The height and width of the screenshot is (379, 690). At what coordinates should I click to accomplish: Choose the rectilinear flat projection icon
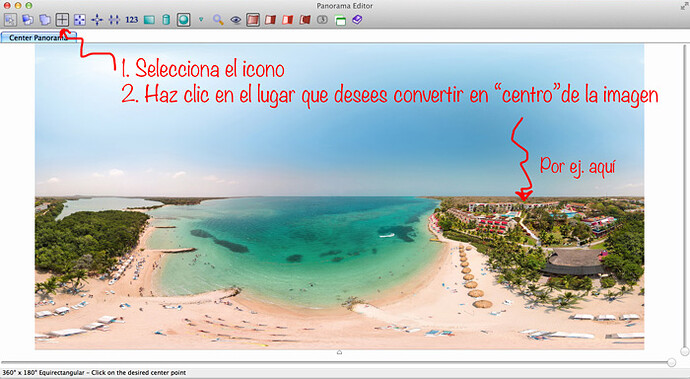tap(149, 20)
